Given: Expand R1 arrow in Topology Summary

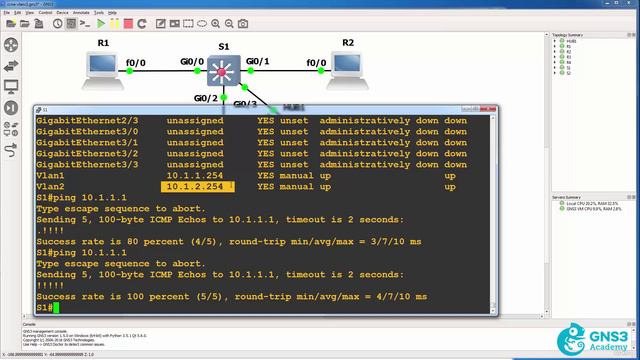Looking at the screenshot, I should [x=555, y=47].
